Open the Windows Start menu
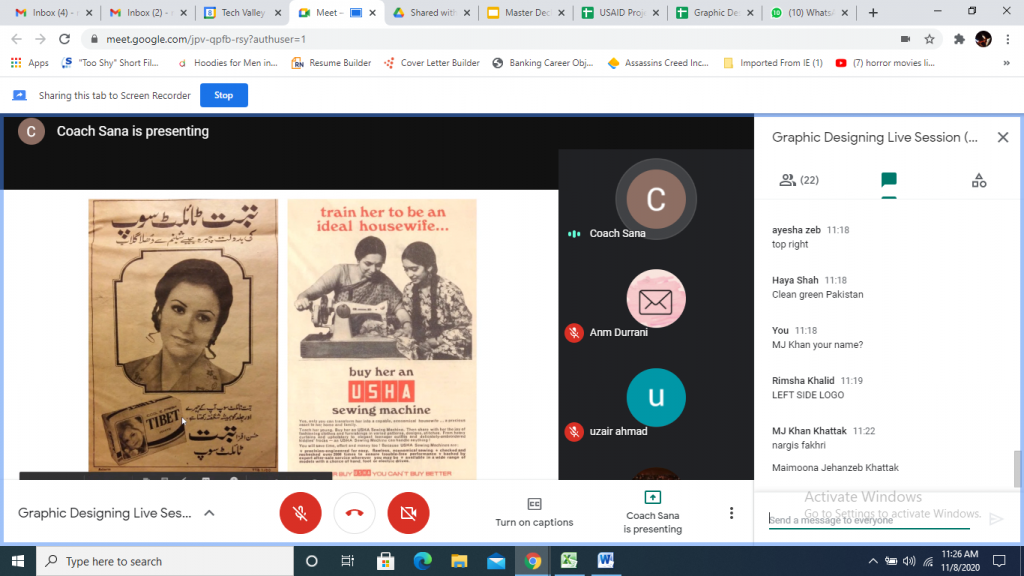 click(18, 561)
